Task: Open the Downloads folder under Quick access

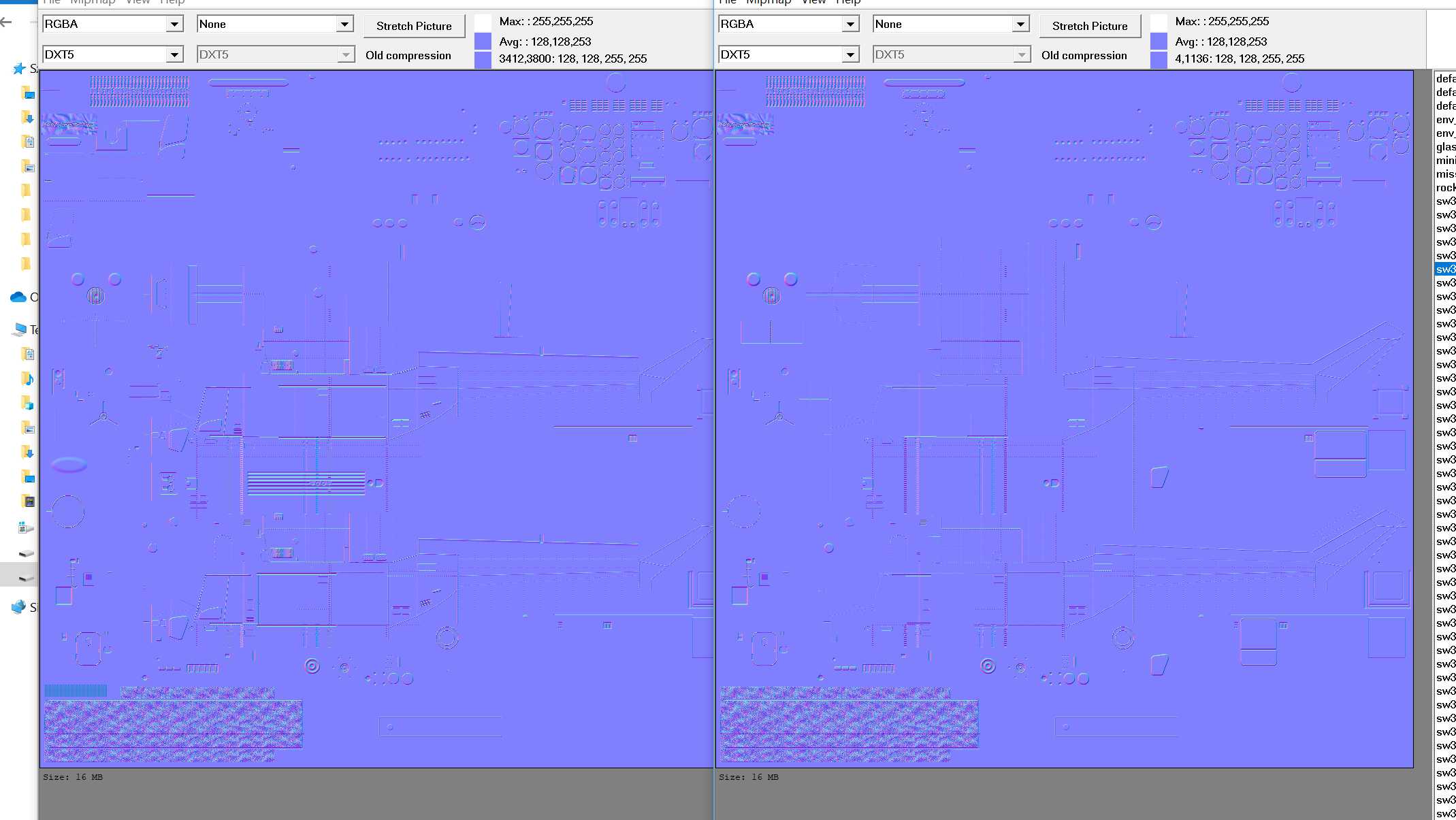Action: pos(27,117)
